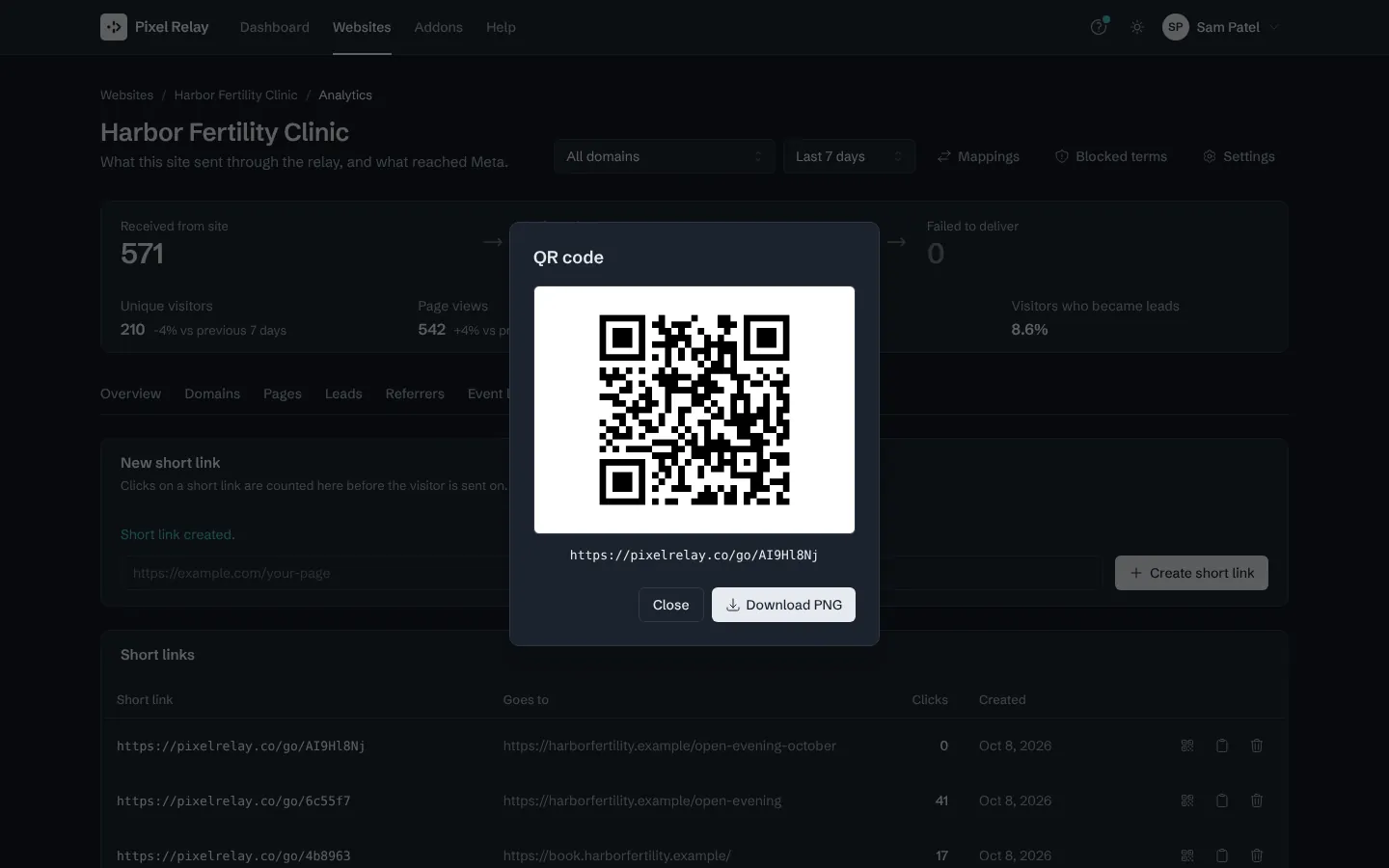The height and width of the screenshot is (868, 1389).
Task: Click the harborfertility.example/open-evening destination URL
Action: [x=642, y=800]
